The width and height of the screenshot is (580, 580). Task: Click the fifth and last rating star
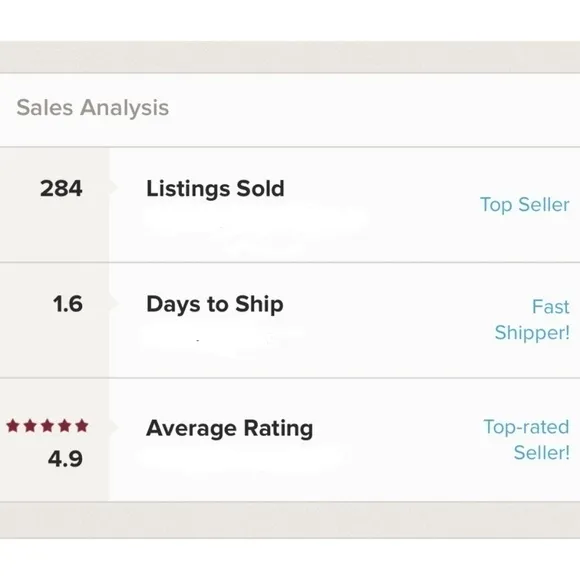point(82,426)
